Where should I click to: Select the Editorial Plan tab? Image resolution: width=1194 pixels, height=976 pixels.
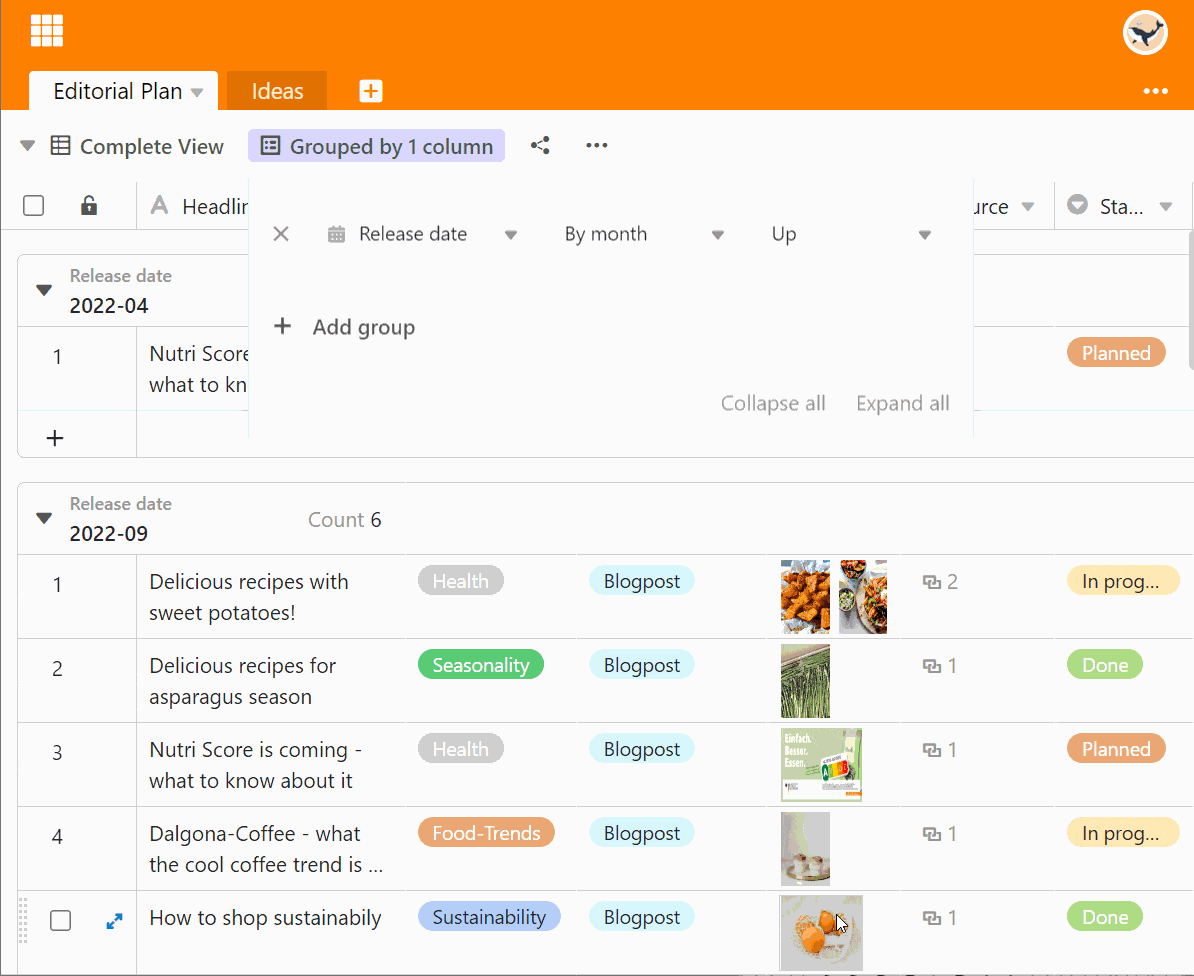(x=117, y=91)
